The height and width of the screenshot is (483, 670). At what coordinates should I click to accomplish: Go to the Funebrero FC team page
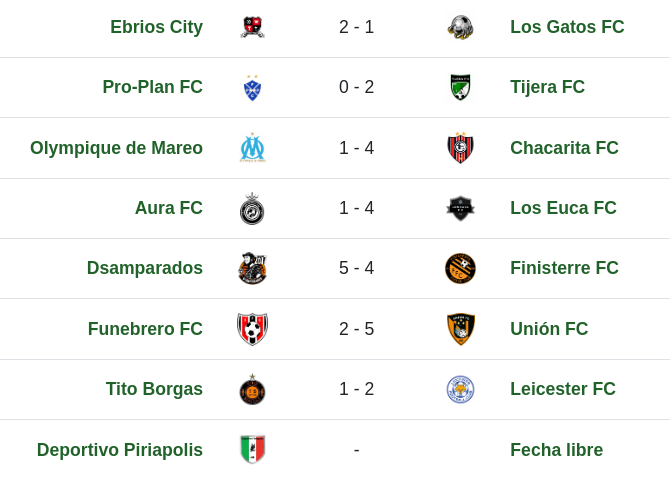[x=145, y=329]
